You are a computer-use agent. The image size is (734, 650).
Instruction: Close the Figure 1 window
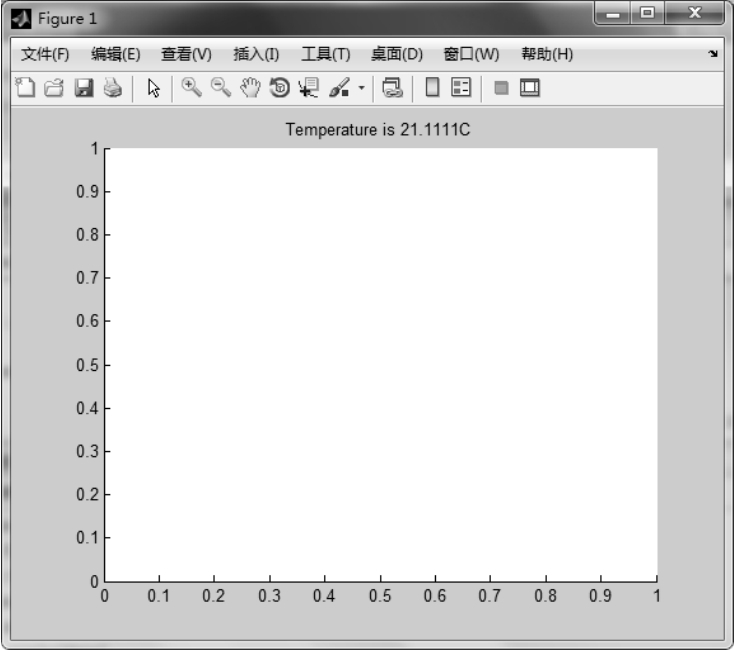695,13
